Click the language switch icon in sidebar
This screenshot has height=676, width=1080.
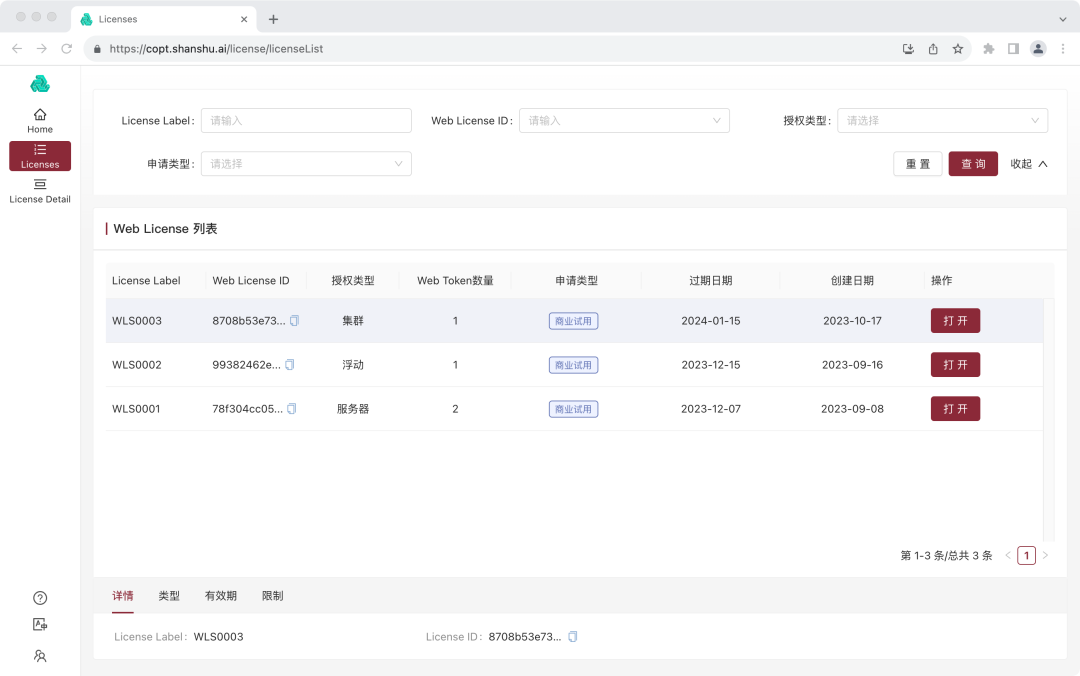(39, 624)
